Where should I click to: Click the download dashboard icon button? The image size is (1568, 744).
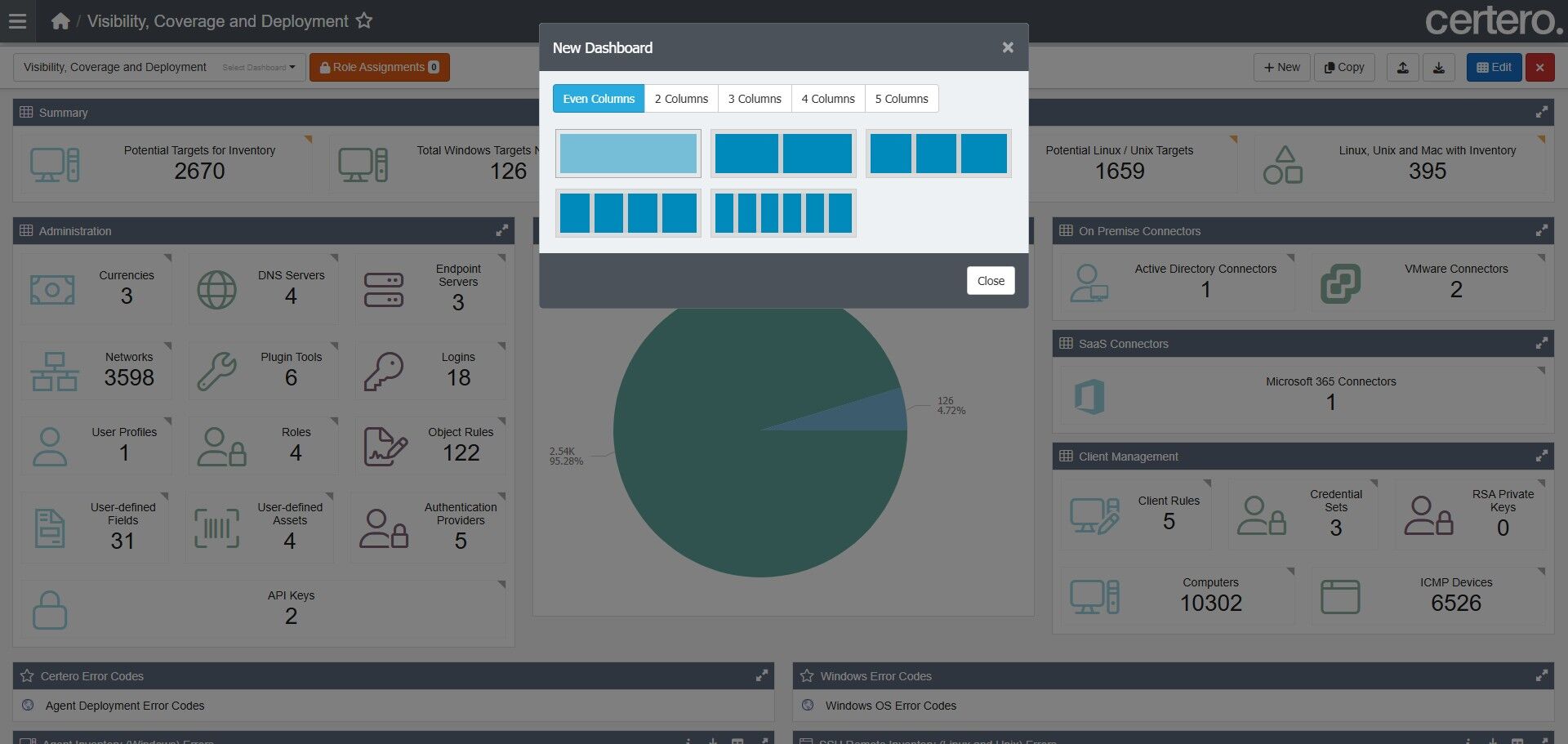[x=1439, y=67]
